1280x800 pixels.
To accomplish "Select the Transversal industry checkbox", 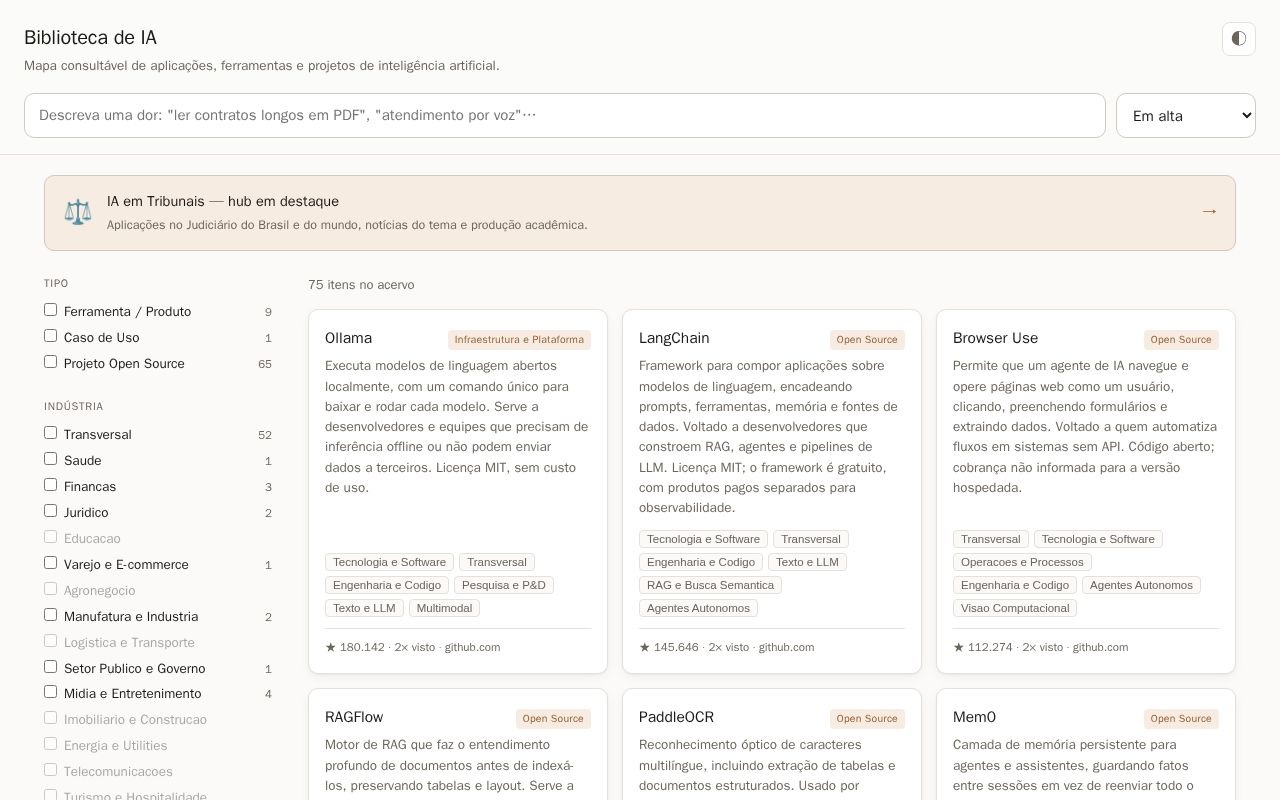I will pyautogui.click(x=50, y=433).
